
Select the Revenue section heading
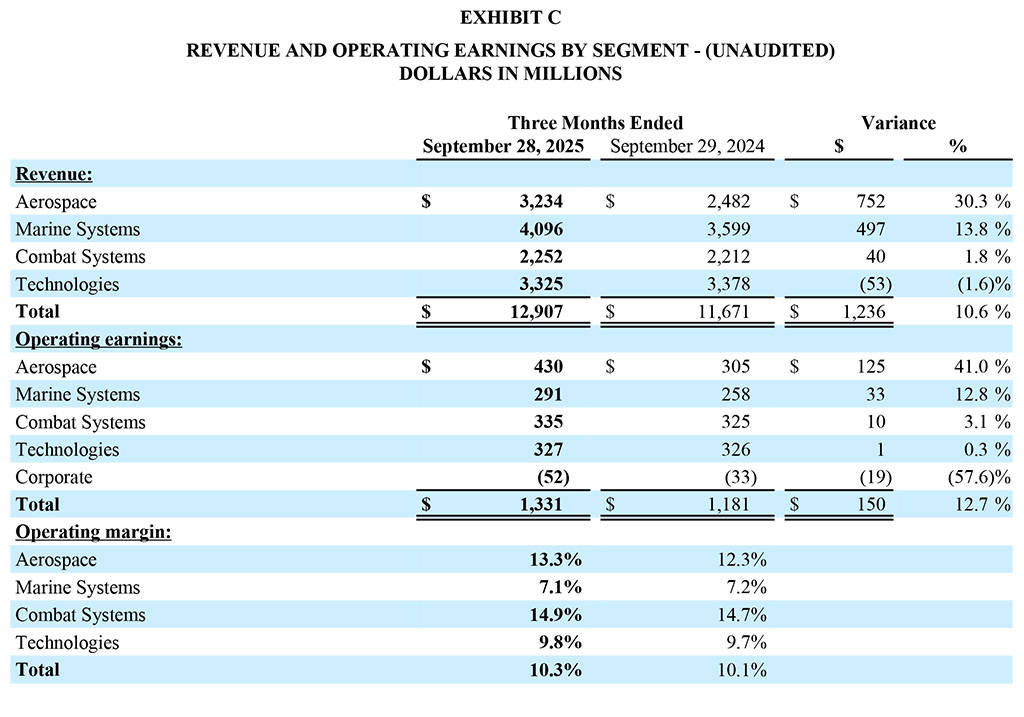[54, 174]
